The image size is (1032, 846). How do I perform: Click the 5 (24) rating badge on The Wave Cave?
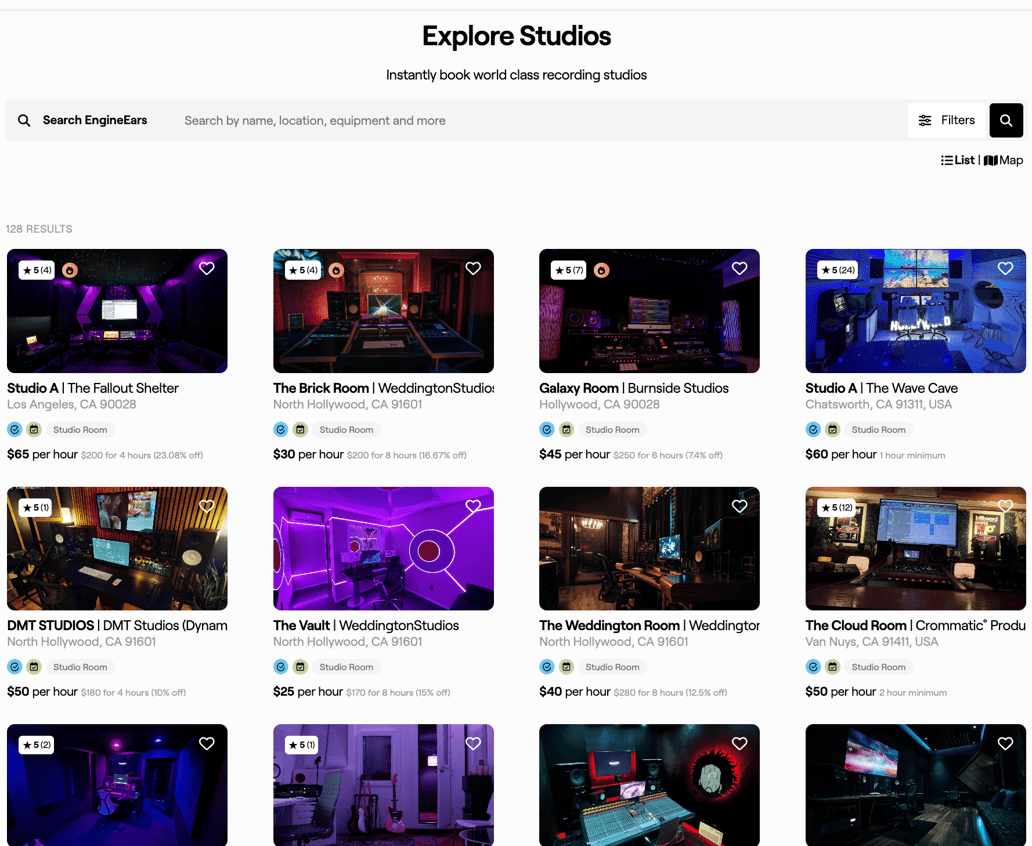pos(836,270)
